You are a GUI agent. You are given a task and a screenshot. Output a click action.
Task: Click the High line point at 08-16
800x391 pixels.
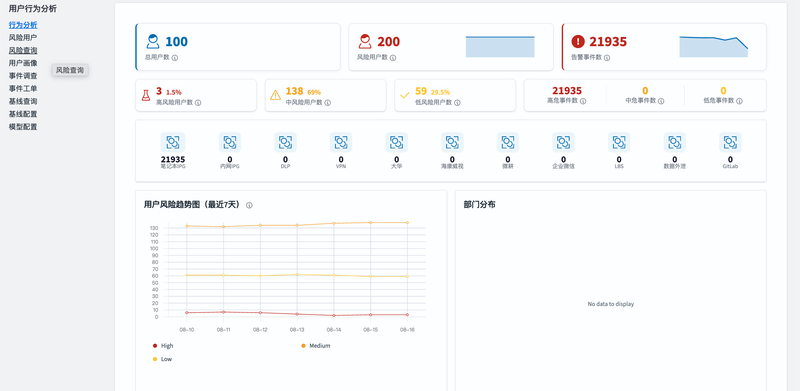point(407,314)
